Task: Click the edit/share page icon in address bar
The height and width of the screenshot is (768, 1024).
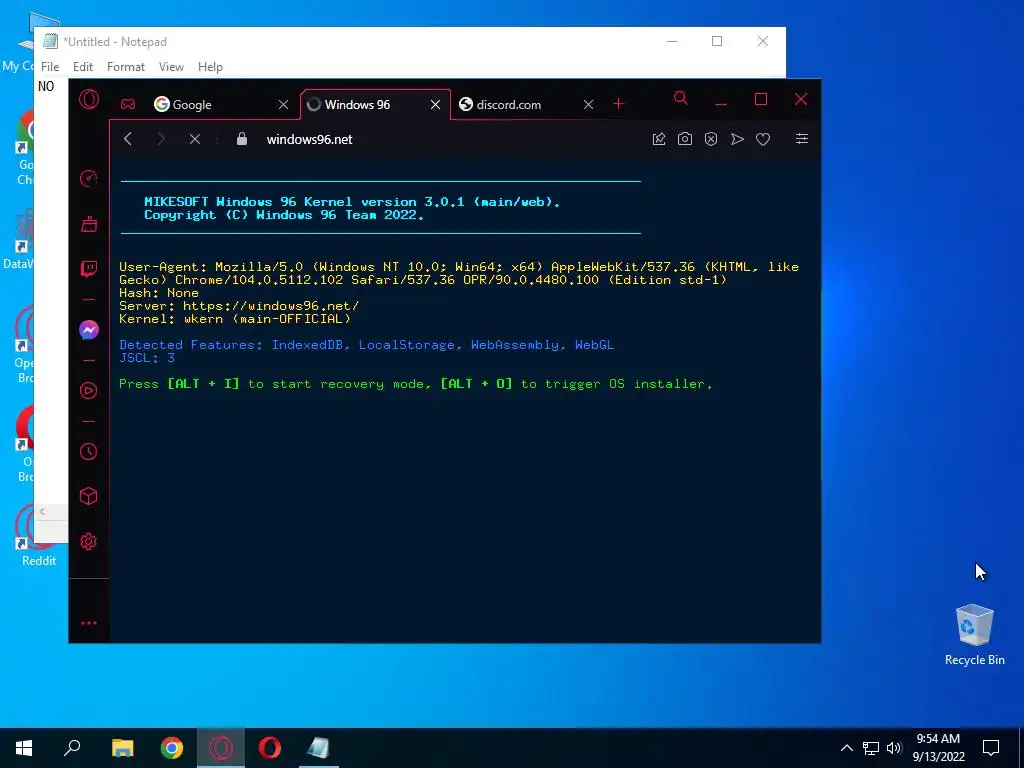Action: (659, 139)
